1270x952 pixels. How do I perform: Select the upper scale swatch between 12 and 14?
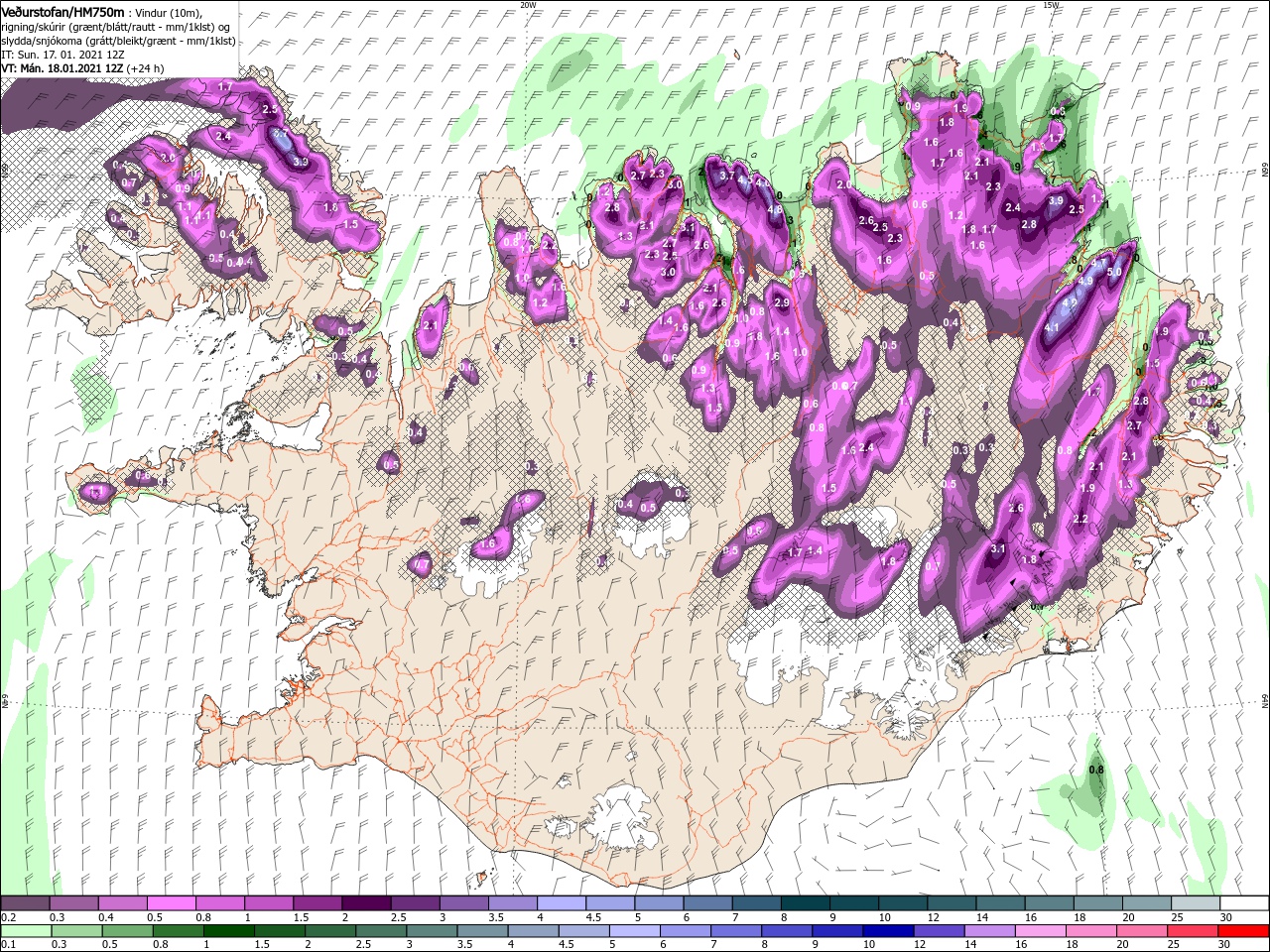pos(951,903)
